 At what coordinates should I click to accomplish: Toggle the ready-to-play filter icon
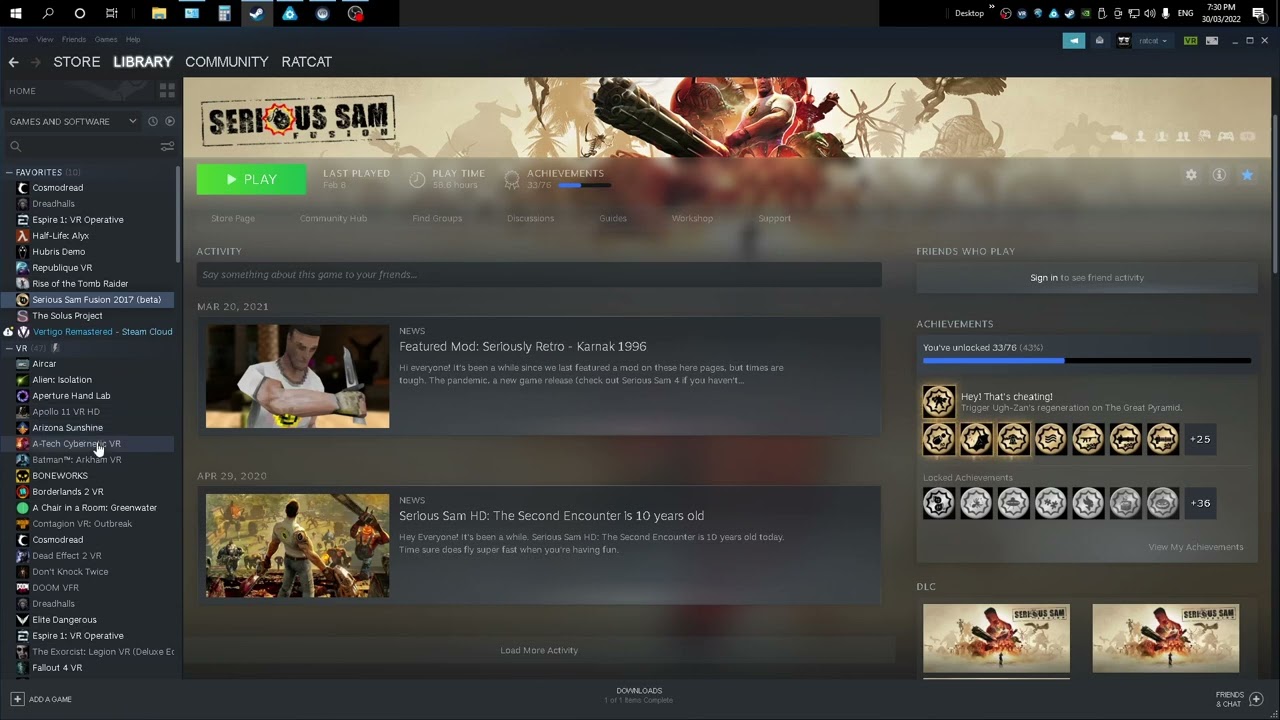point(169,121)
